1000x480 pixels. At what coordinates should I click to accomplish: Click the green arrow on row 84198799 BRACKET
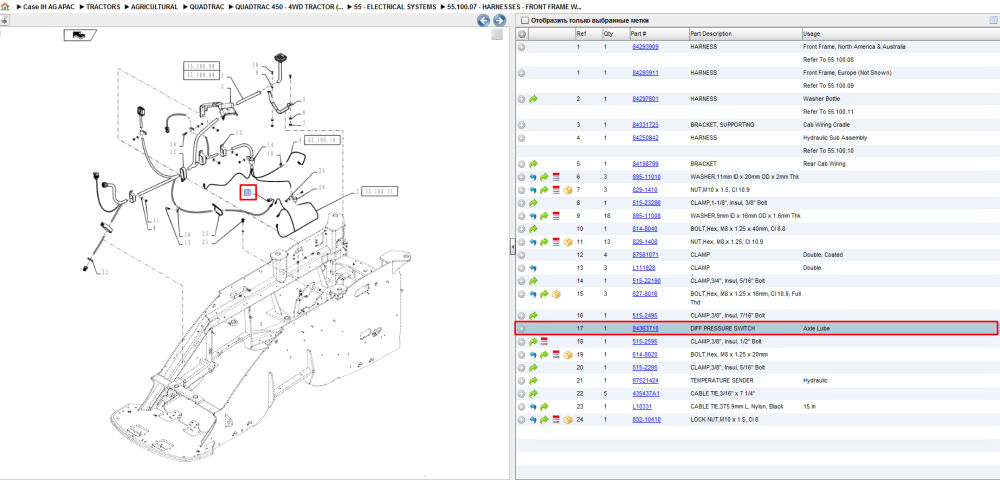click(534, 164)
